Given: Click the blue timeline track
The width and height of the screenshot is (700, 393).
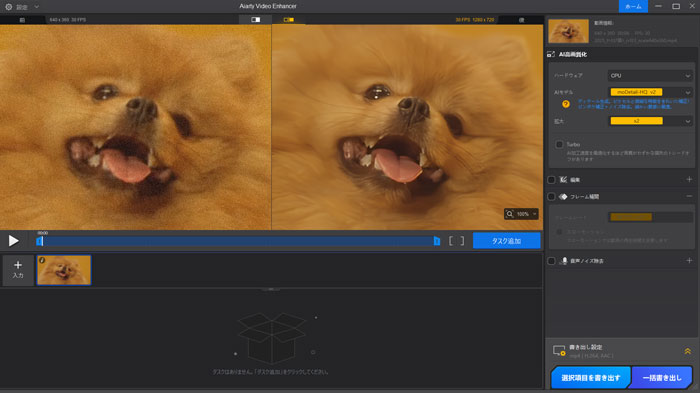Looking at the screenshot, I should pyautogui.click(x=238, y=241).
